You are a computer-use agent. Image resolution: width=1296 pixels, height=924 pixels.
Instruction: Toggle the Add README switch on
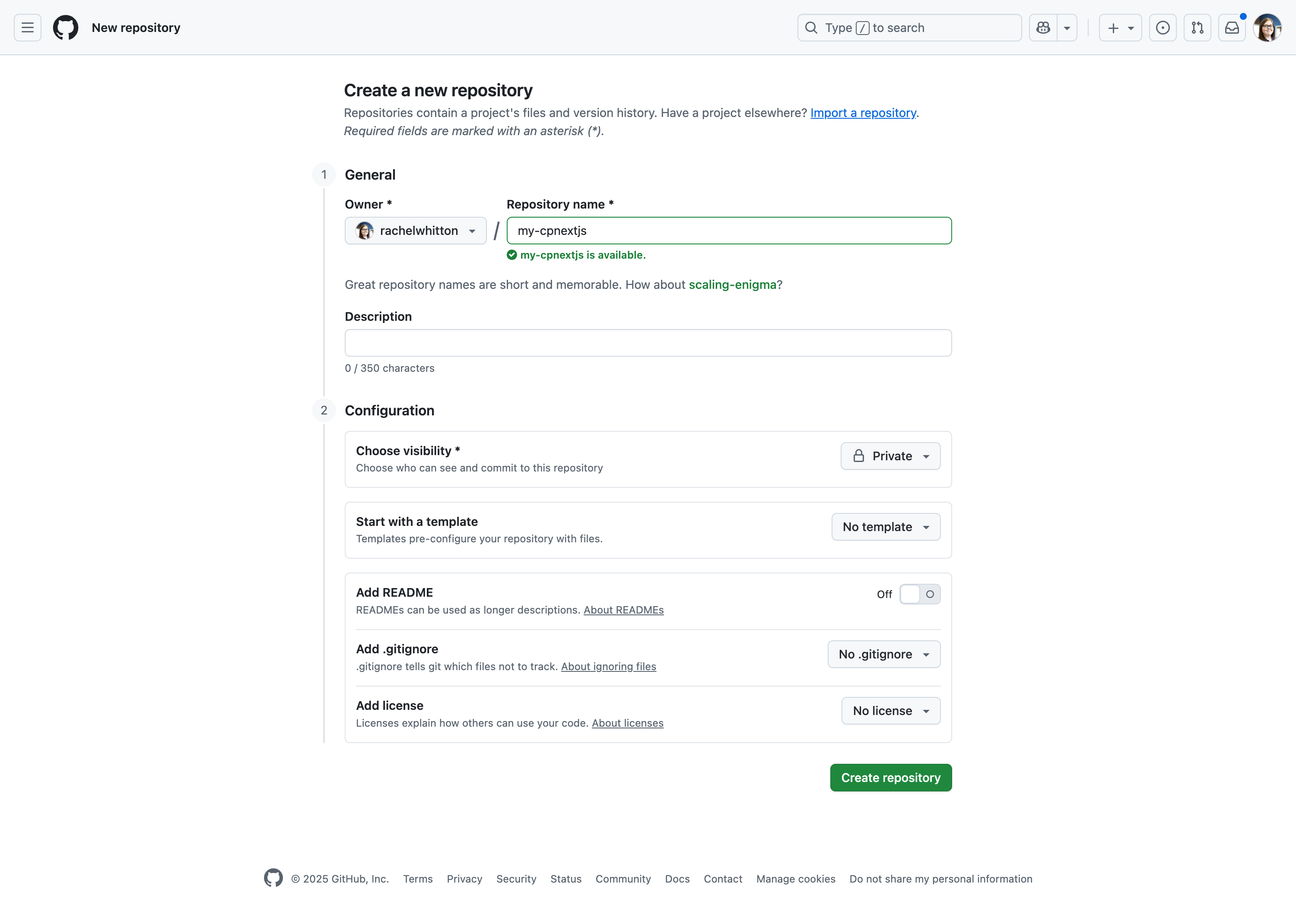(x=920, y=594)
